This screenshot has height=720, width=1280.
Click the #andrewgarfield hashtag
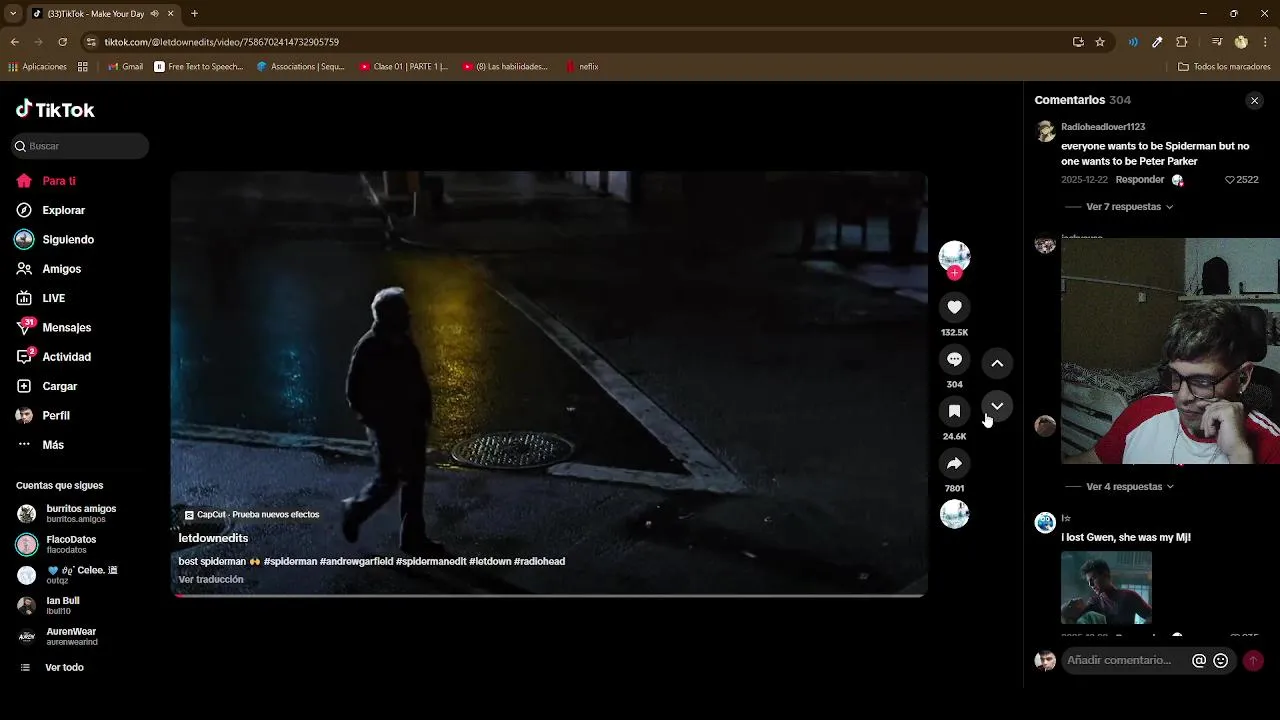pyautogui.click(x=356, y=562)
